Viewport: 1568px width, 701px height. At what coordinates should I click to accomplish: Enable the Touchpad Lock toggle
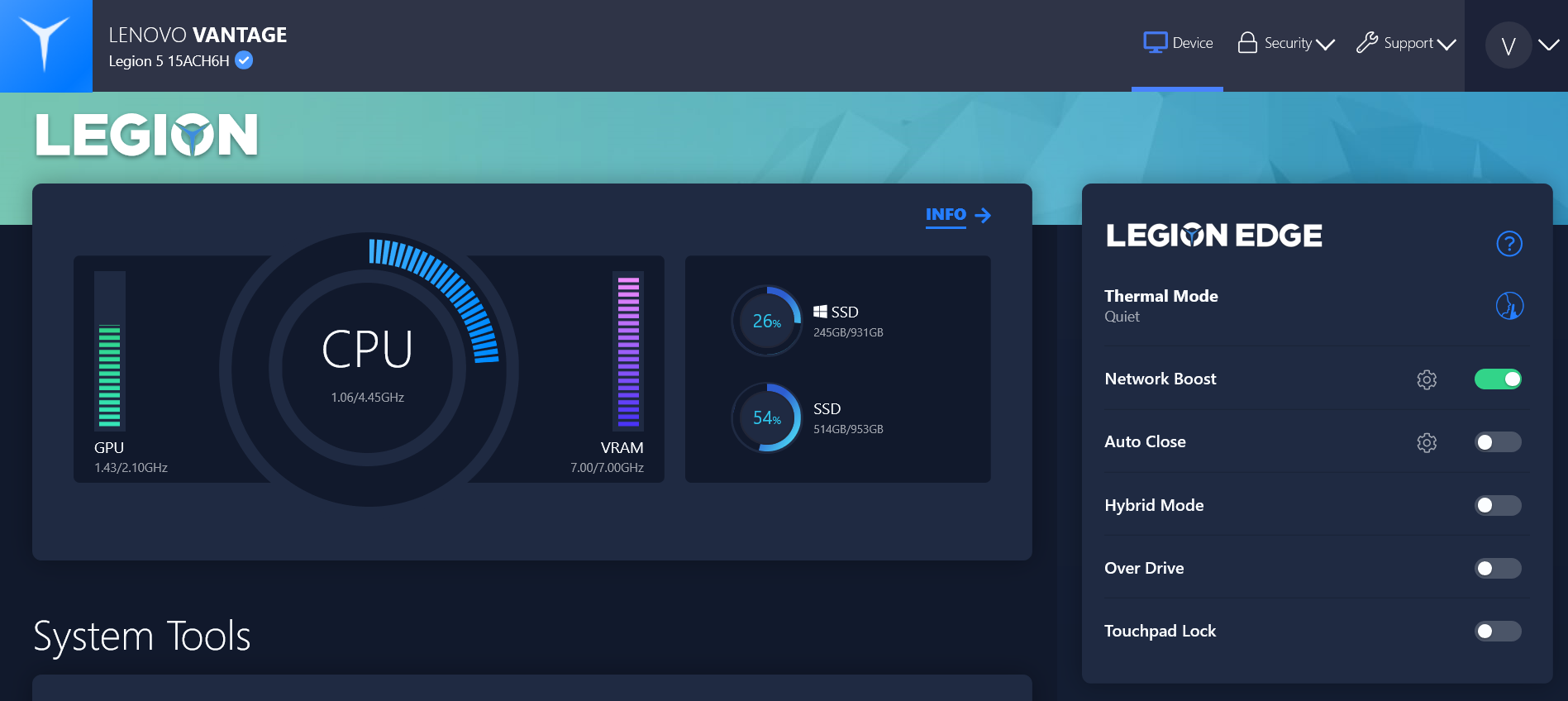(1498, 631)
